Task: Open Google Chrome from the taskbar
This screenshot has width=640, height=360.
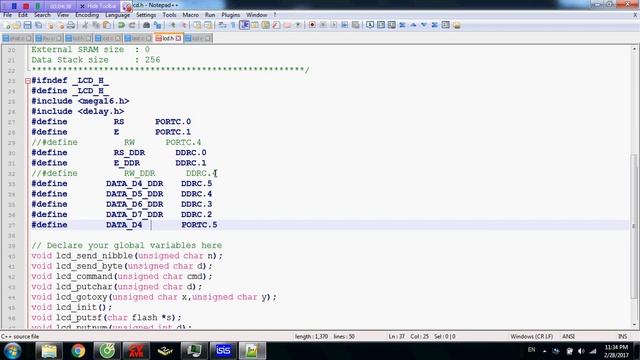Action: (78, 351)
